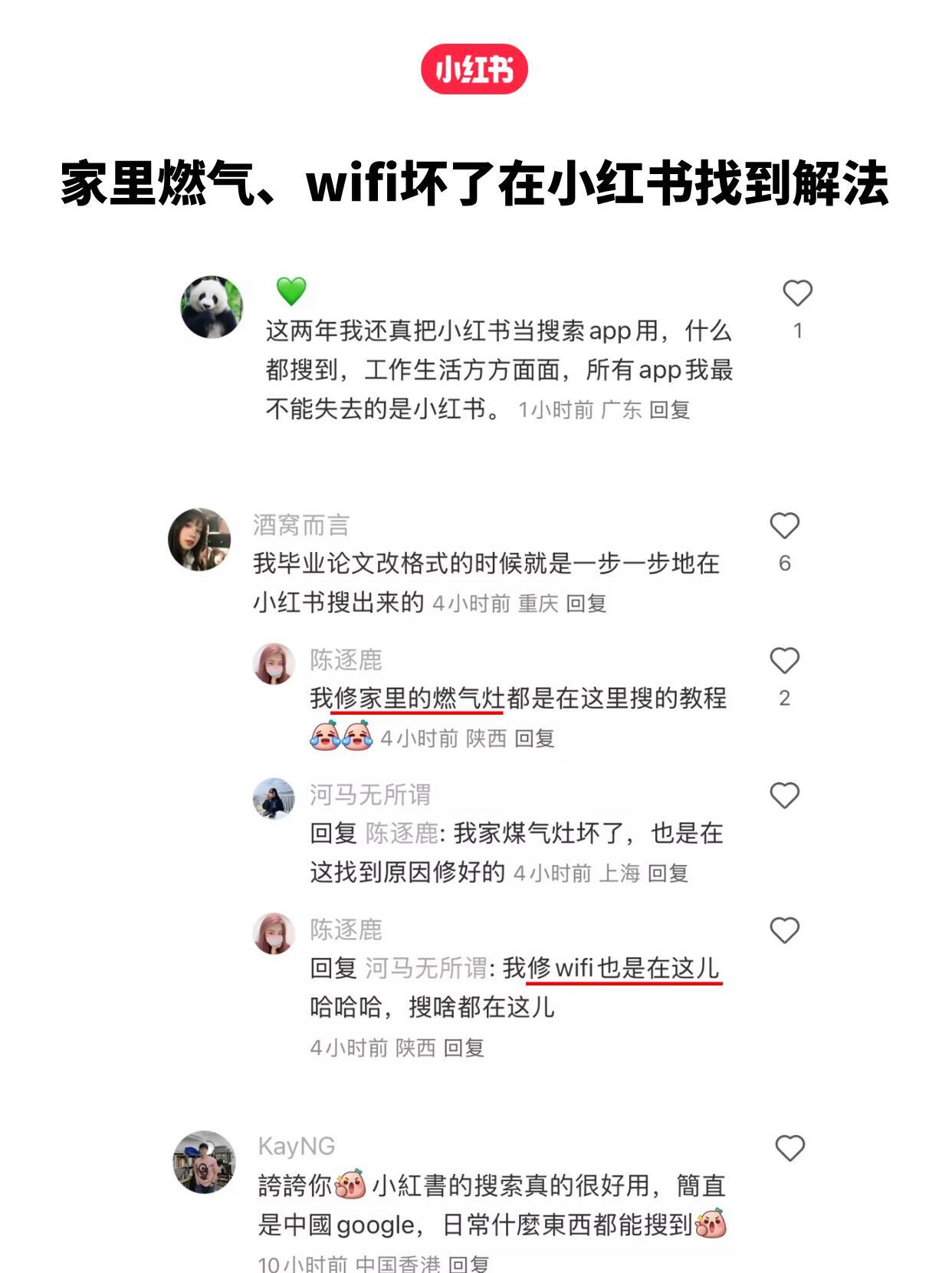
Task: Open username 河马无所谓 above reply
Action: (370, 794)
